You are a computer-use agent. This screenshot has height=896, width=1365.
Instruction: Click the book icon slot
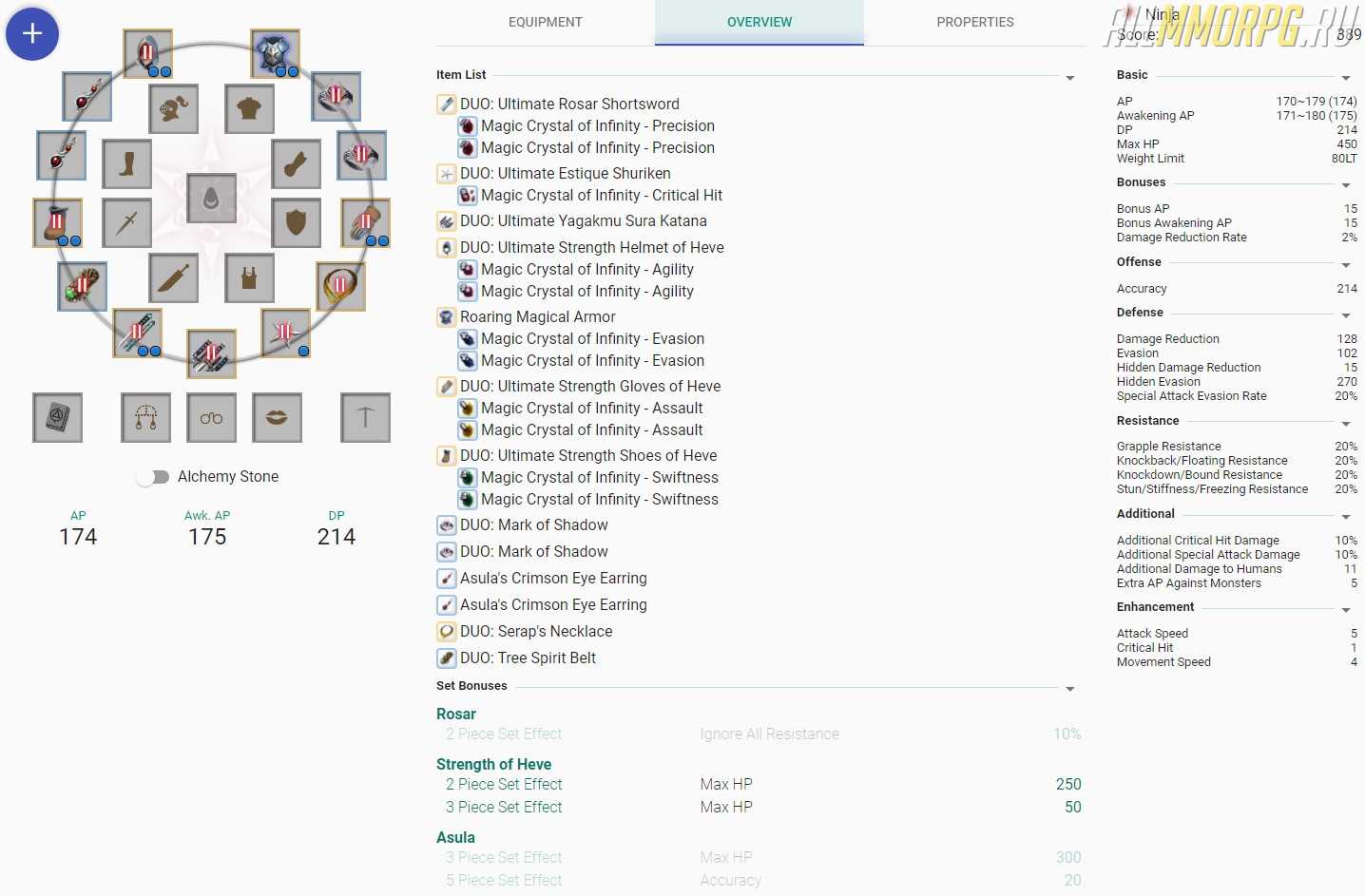click(57, 417)
